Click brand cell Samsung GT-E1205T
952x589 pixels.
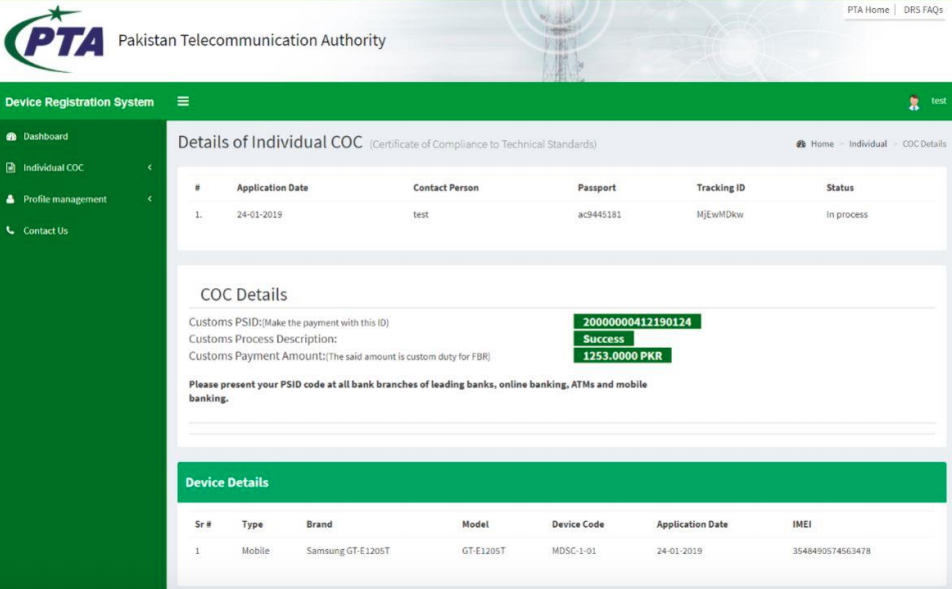348,551
